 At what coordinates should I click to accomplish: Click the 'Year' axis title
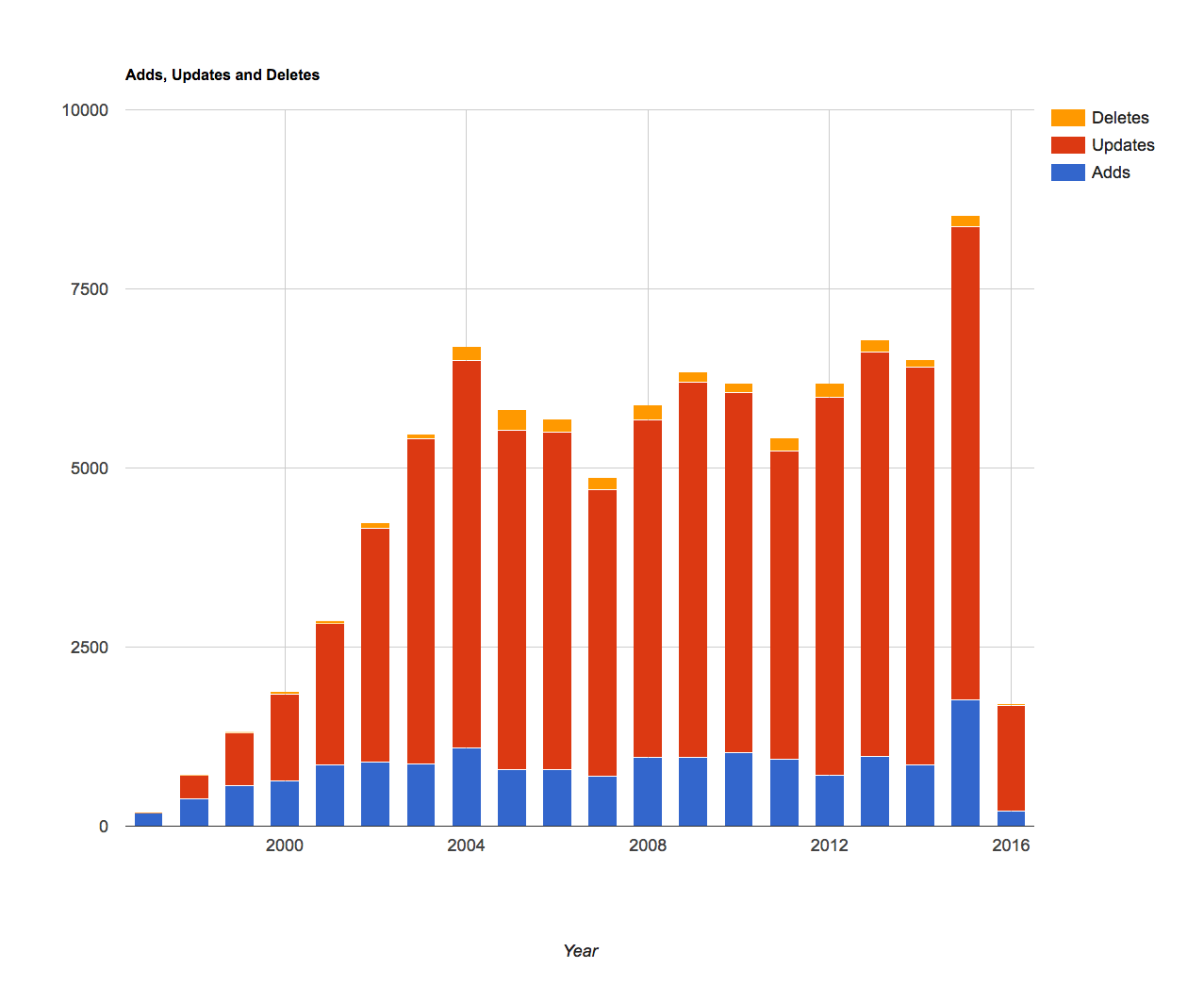tap(581, 951)
